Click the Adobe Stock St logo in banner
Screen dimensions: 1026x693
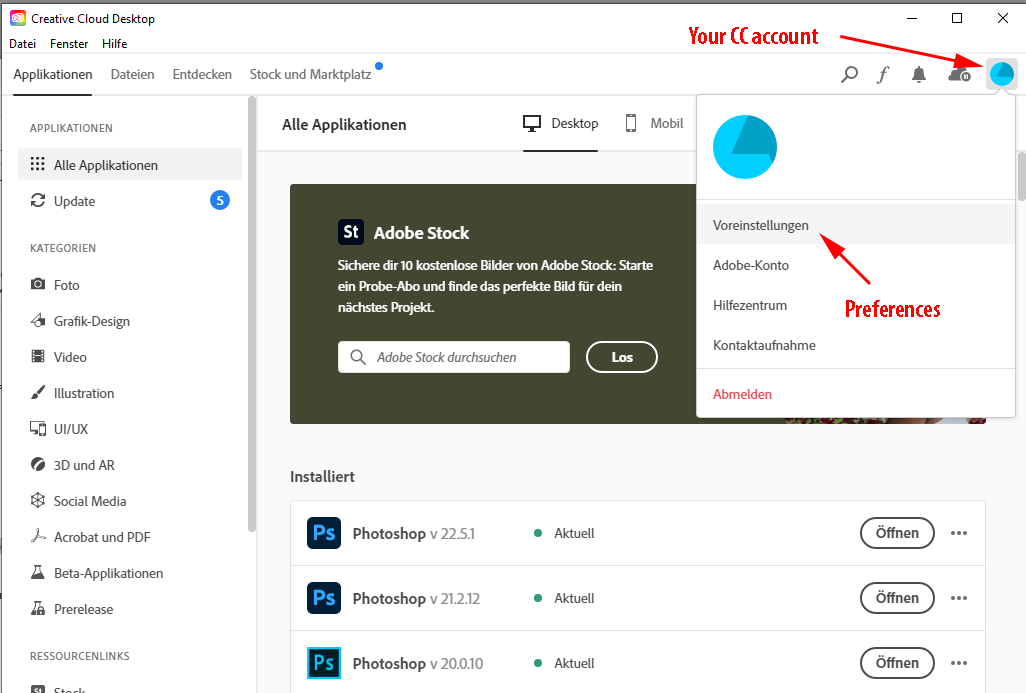[351, 232]
